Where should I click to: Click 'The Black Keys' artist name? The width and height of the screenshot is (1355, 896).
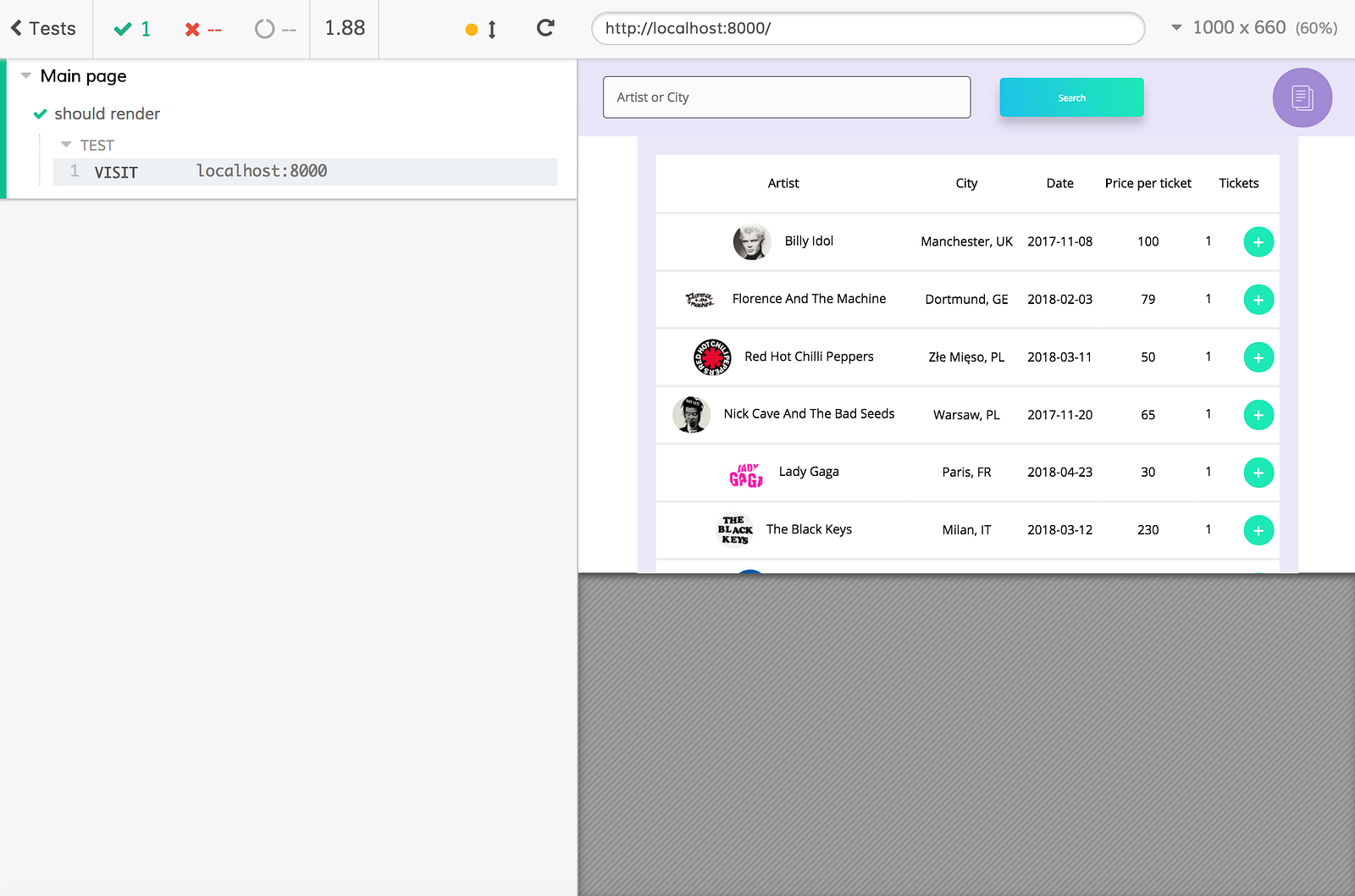809,529
